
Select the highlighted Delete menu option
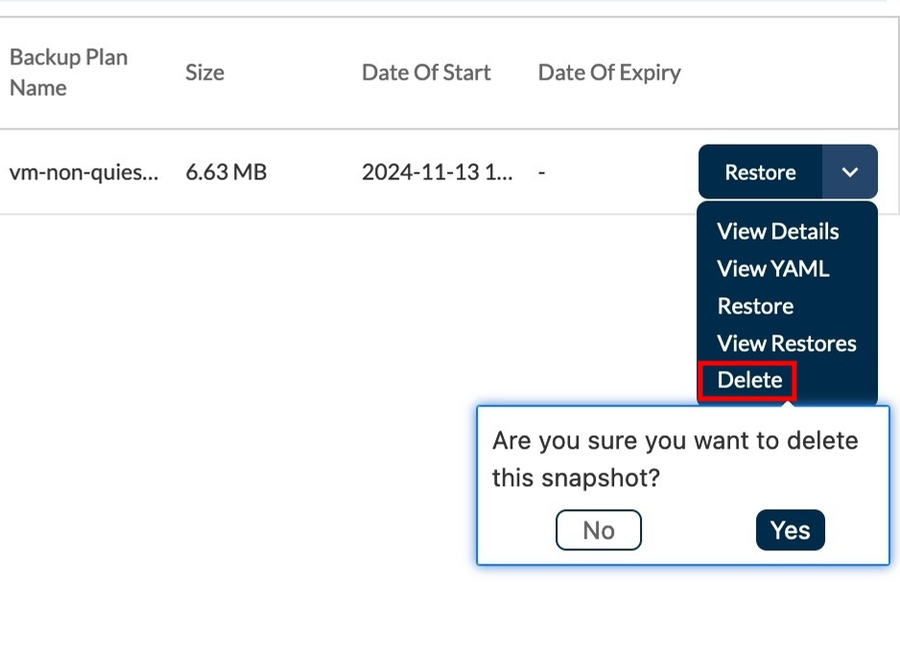(750, 380)
